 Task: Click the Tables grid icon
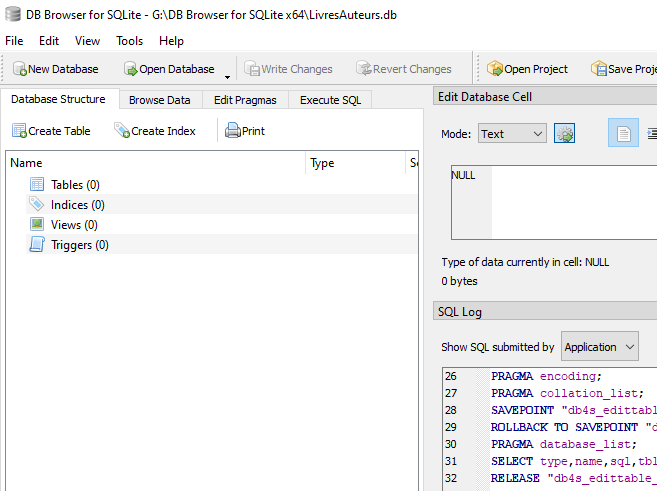pyautogui.click(x=37, y=184)
